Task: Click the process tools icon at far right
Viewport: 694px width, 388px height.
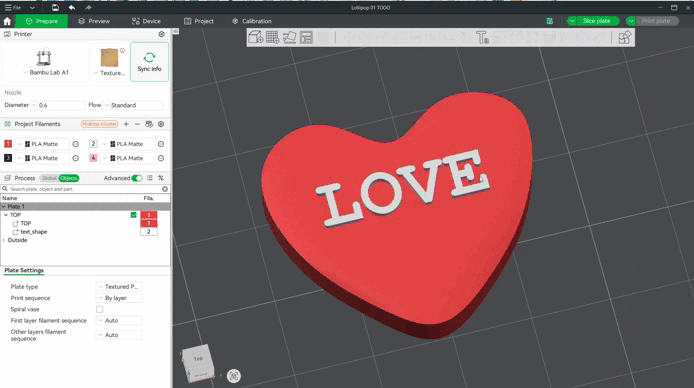Action: point(161,178)
